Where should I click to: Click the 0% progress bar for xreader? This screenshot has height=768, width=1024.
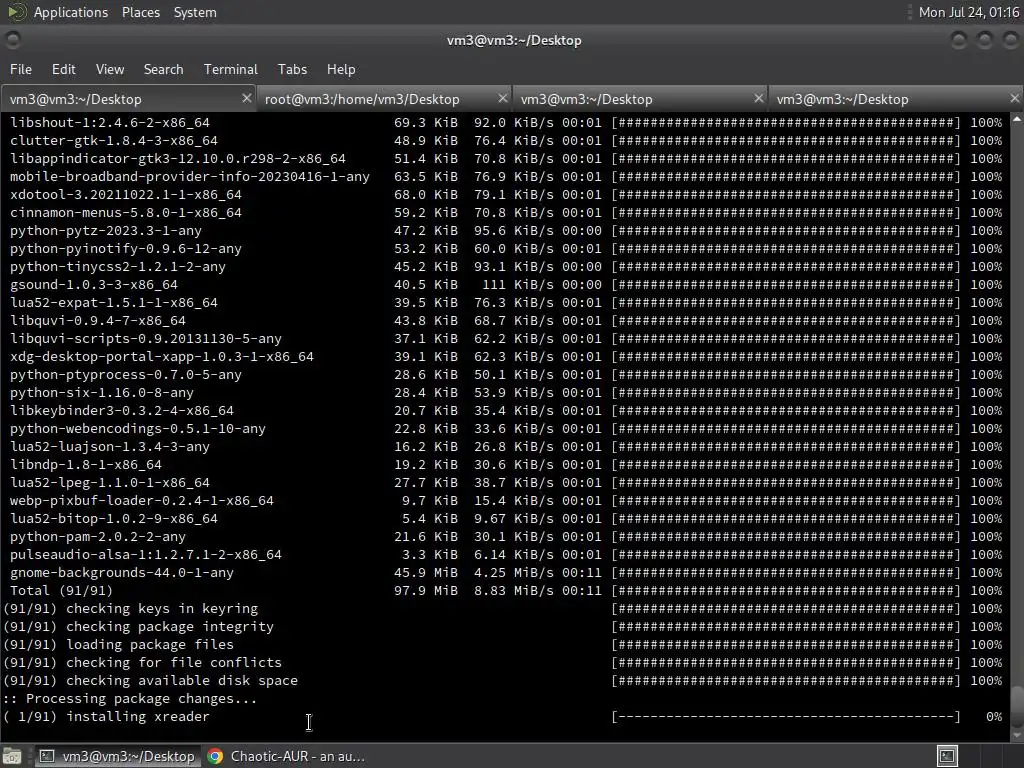tap(786, 716)
